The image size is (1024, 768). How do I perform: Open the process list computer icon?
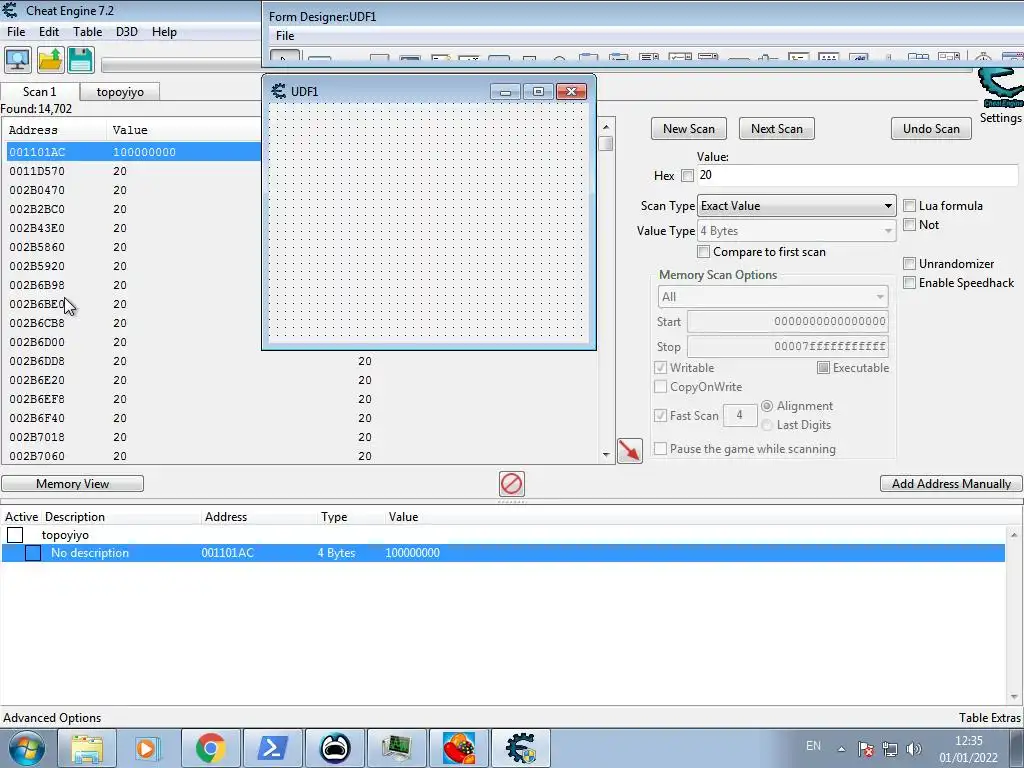pyautogui.click(x=18, y=60)
